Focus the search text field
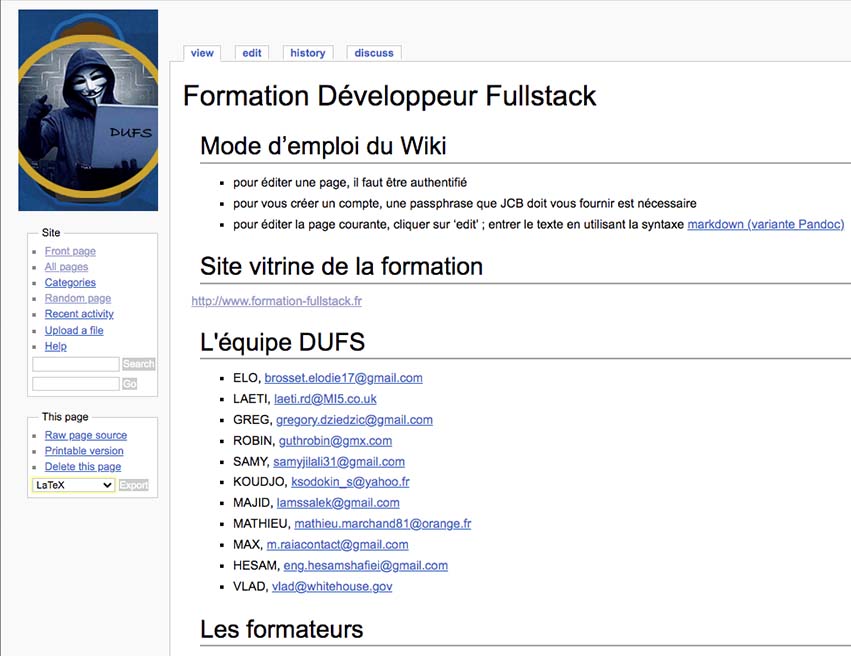The image size is (851, 656). tap(76, 364)
